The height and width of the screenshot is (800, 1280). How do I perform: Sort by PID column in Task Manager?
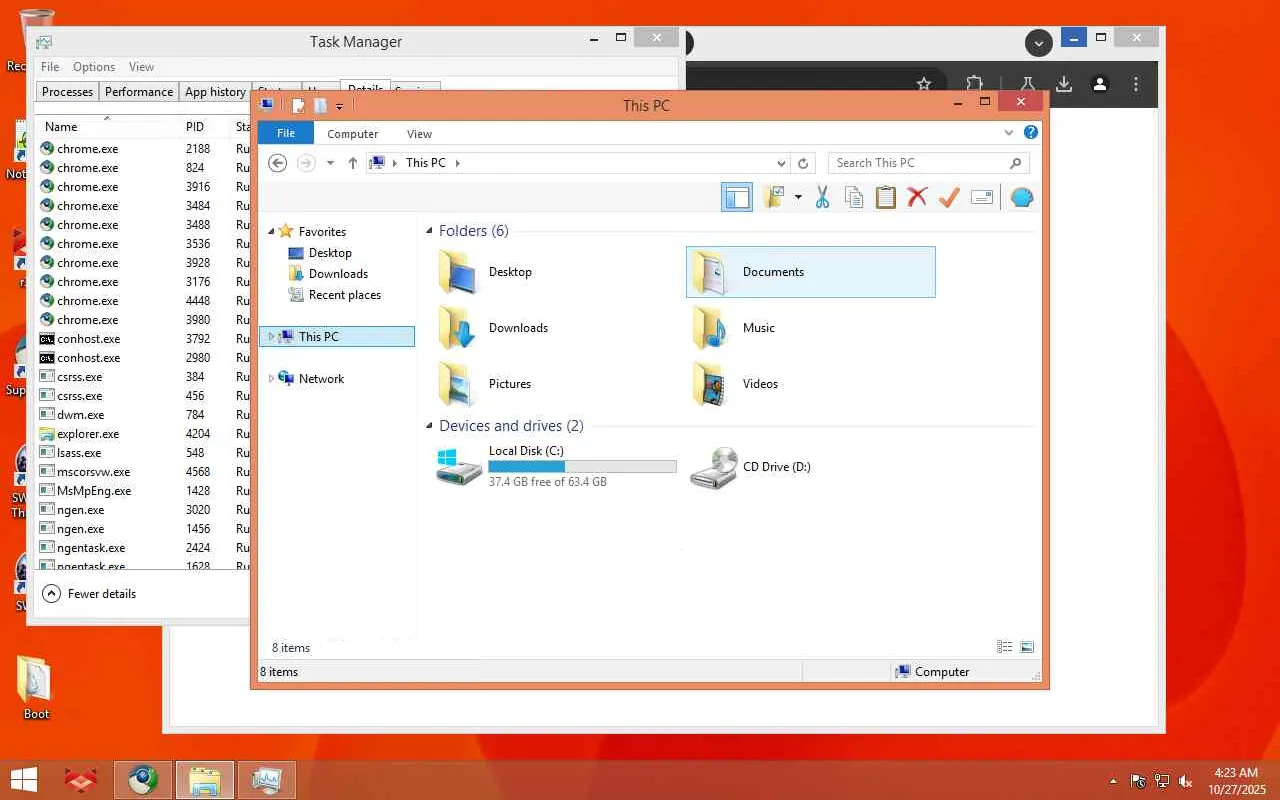[194, 127]
